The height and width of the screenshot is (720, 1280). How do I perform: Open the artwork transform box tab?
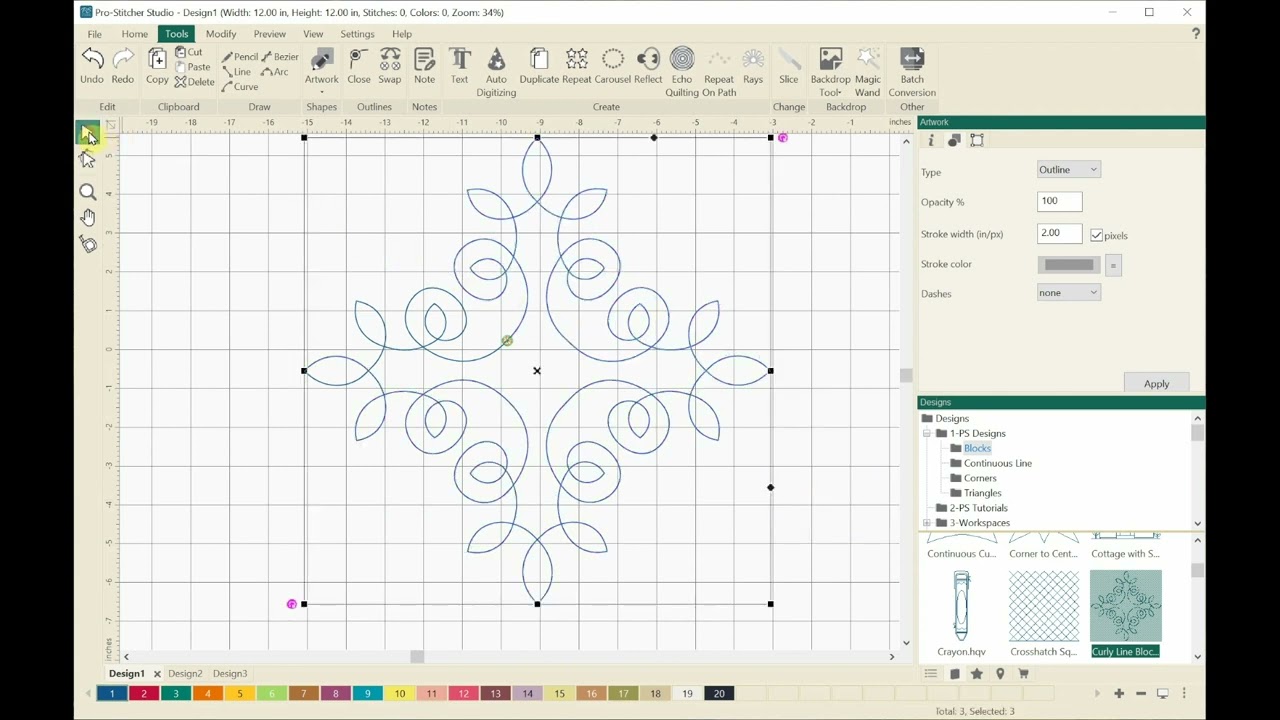pos(977,141)
